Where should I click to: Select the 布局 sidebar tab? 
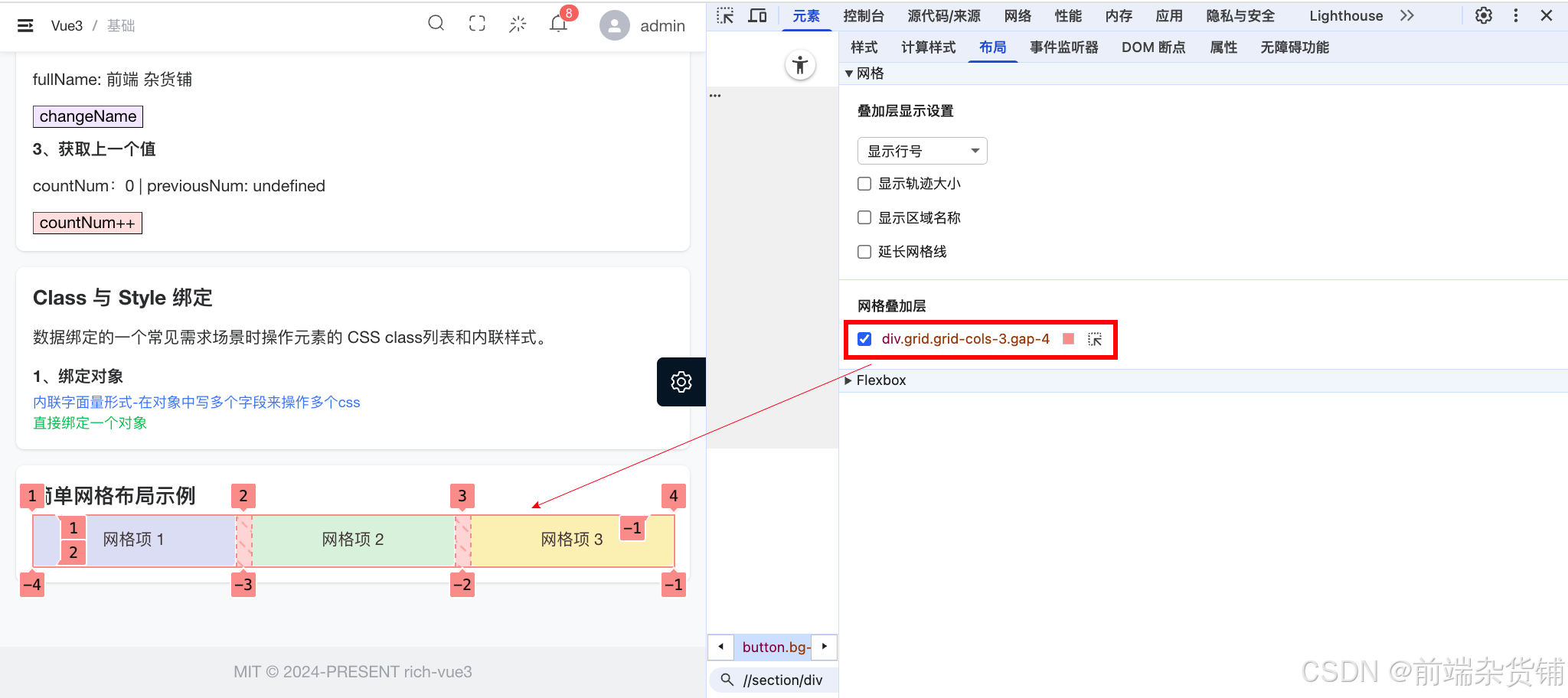point(992,47)
